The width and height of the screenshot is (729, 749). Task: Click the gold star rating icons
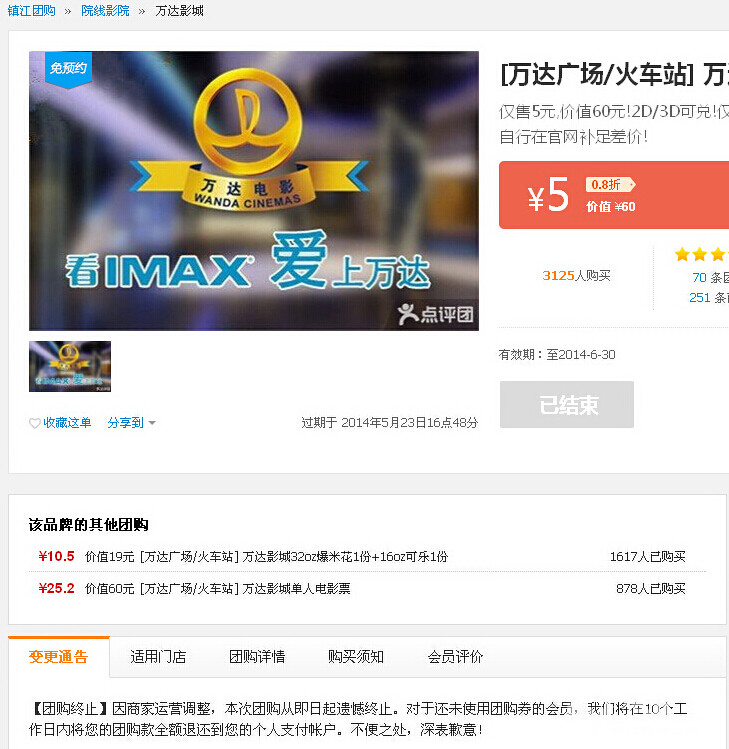(x=700, y=254)
